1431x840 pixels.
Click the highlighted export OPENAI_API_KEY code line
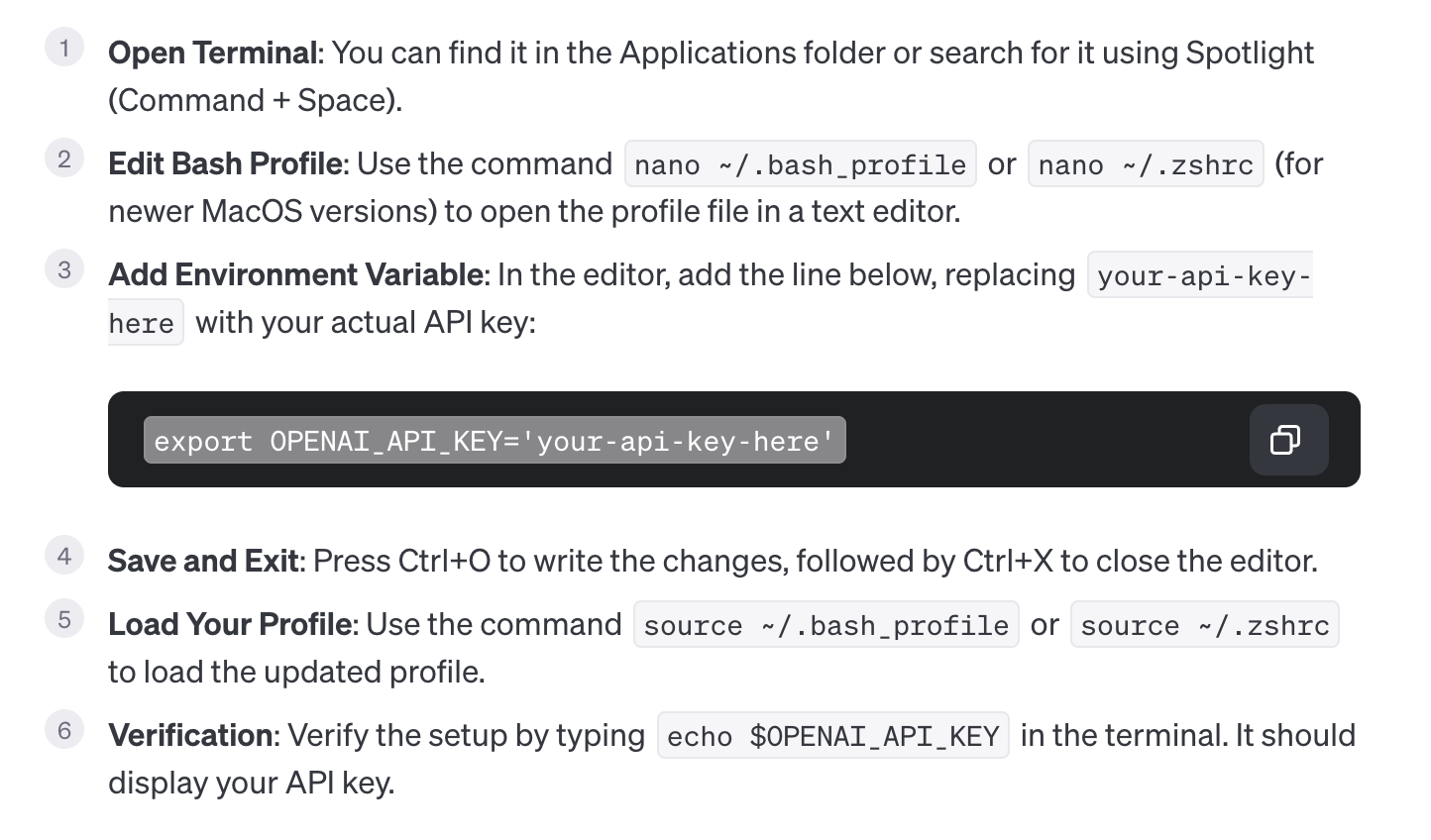[494, 441]
